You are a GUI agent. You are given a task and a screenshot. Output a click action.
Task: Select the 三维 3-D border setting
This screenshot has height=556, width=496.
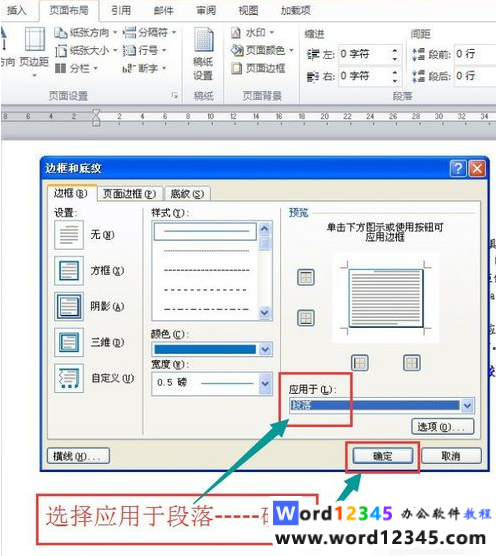pos(69,342)
